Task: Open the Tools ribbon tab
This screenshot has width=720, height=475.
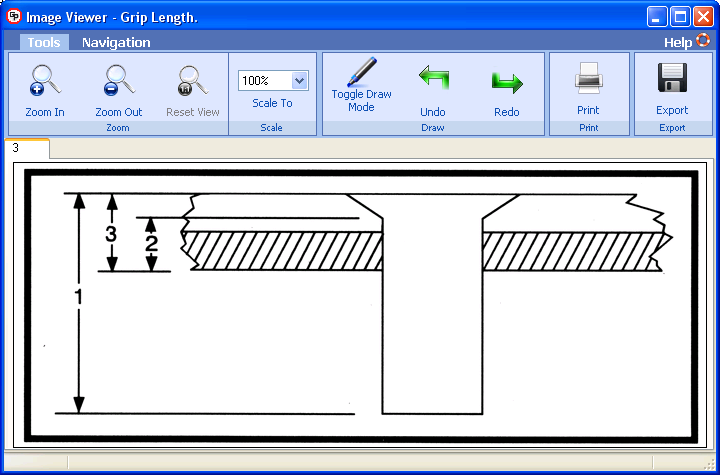Action: tap(44, 42)
